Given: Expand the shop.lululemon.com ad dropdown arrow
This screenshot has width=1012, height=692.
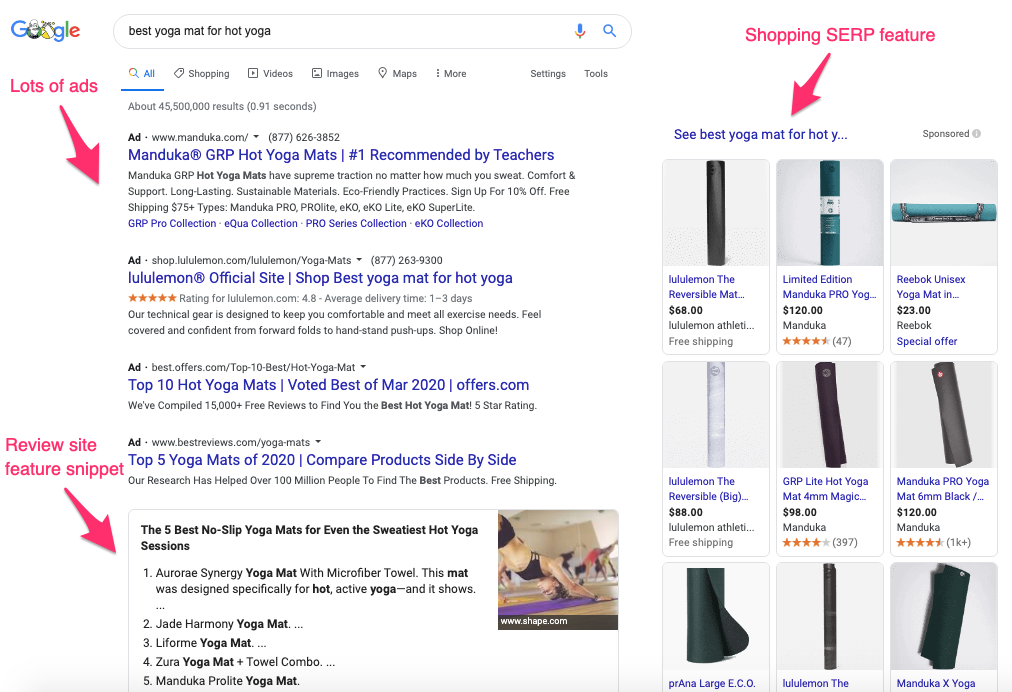Looking at the screenshot, I should click(359, 260).
